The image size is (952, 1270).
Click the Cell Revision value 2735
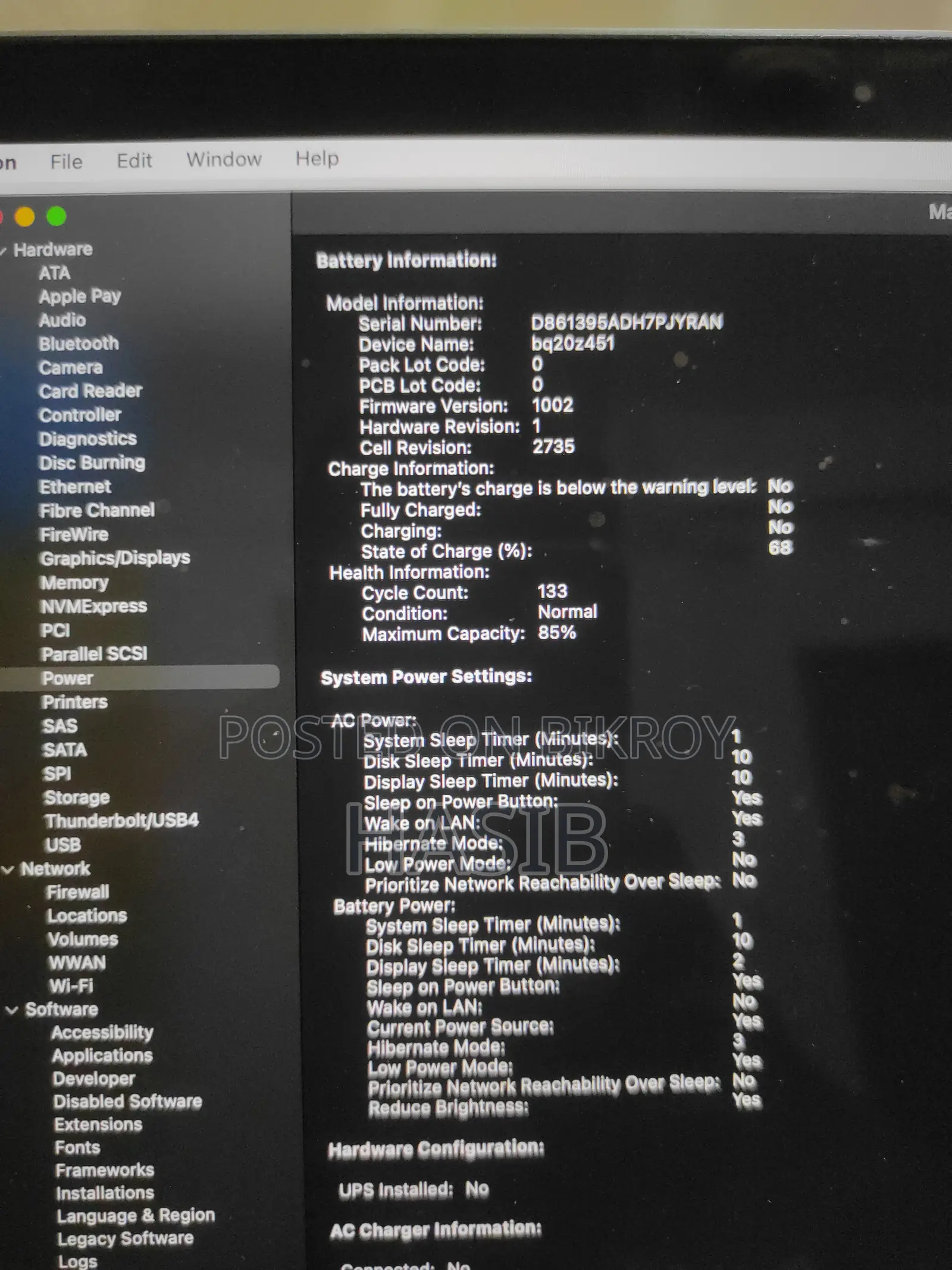pyautogui.click(x=553, y=447)
